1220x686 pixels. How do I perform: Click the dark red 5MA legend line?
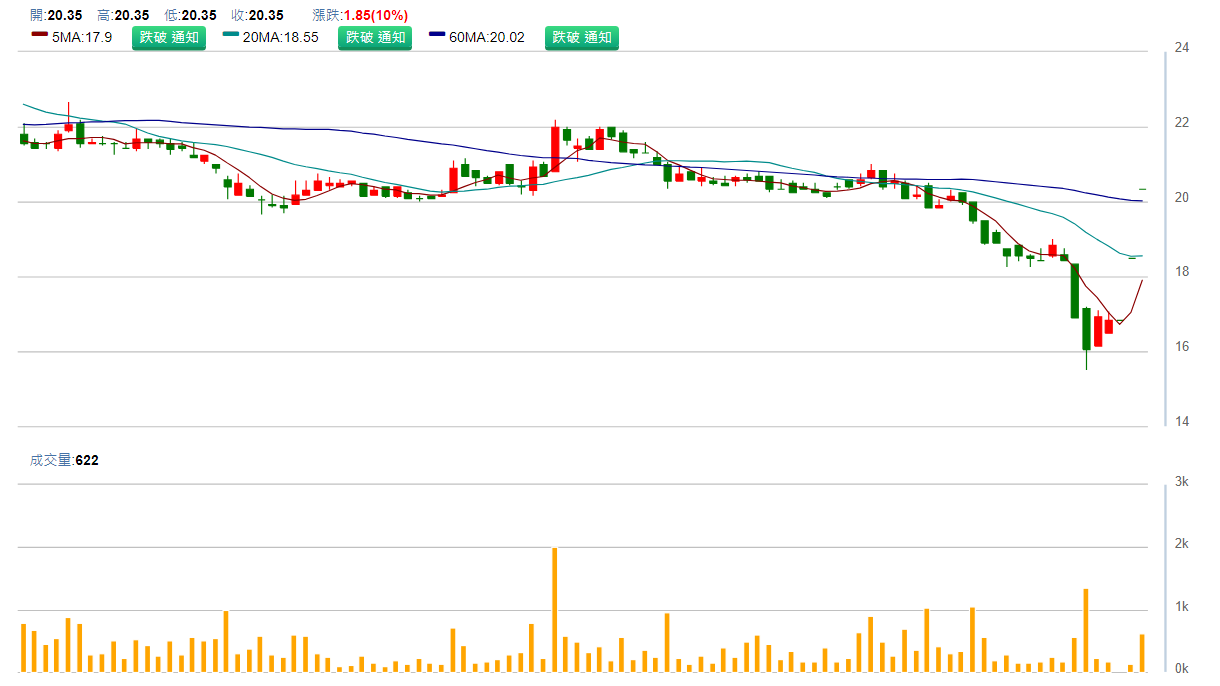pyautogui.click(x=39, y=35)
